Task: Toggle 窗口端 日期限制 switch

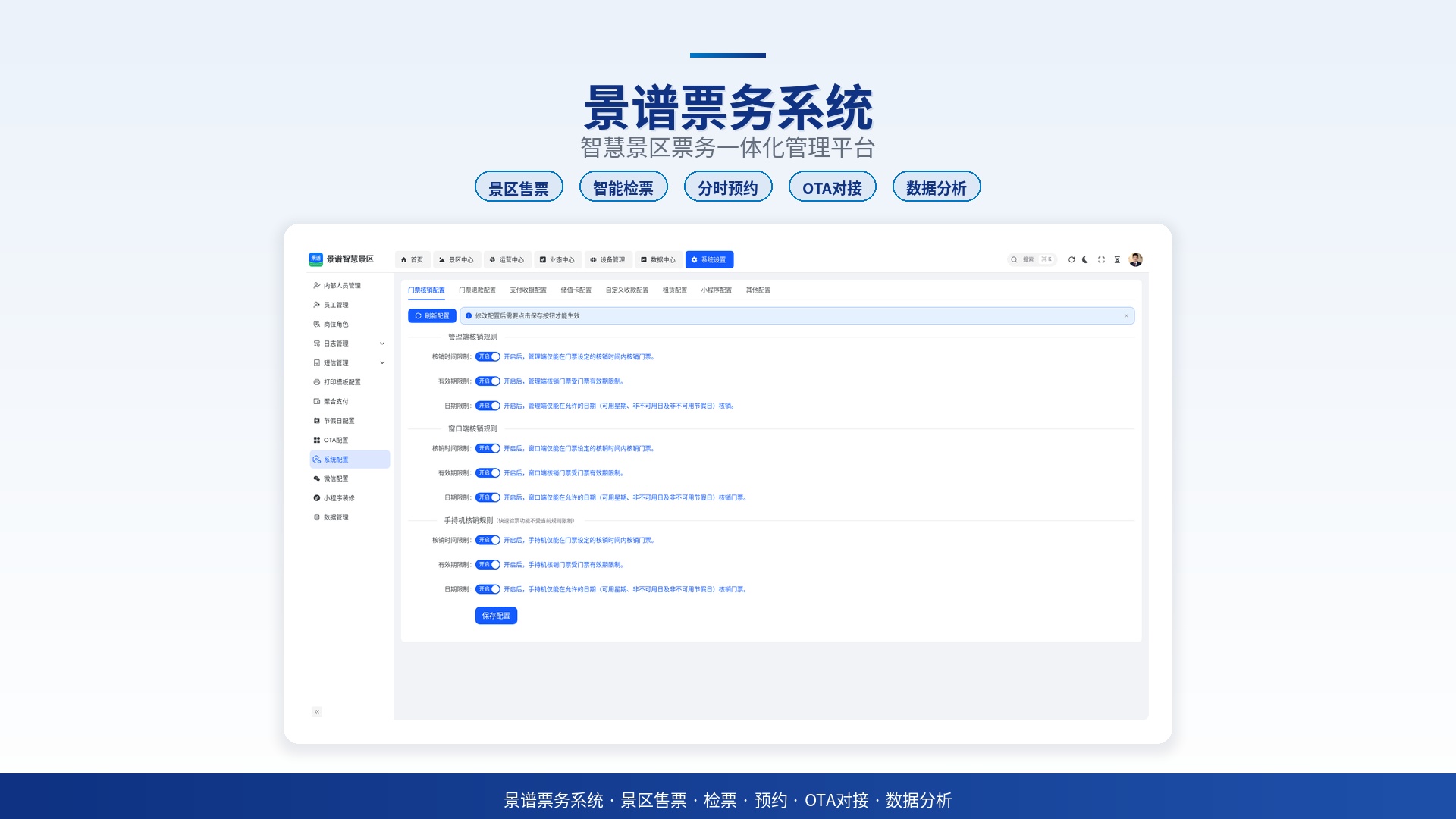Action: click(x=488, y=498)
